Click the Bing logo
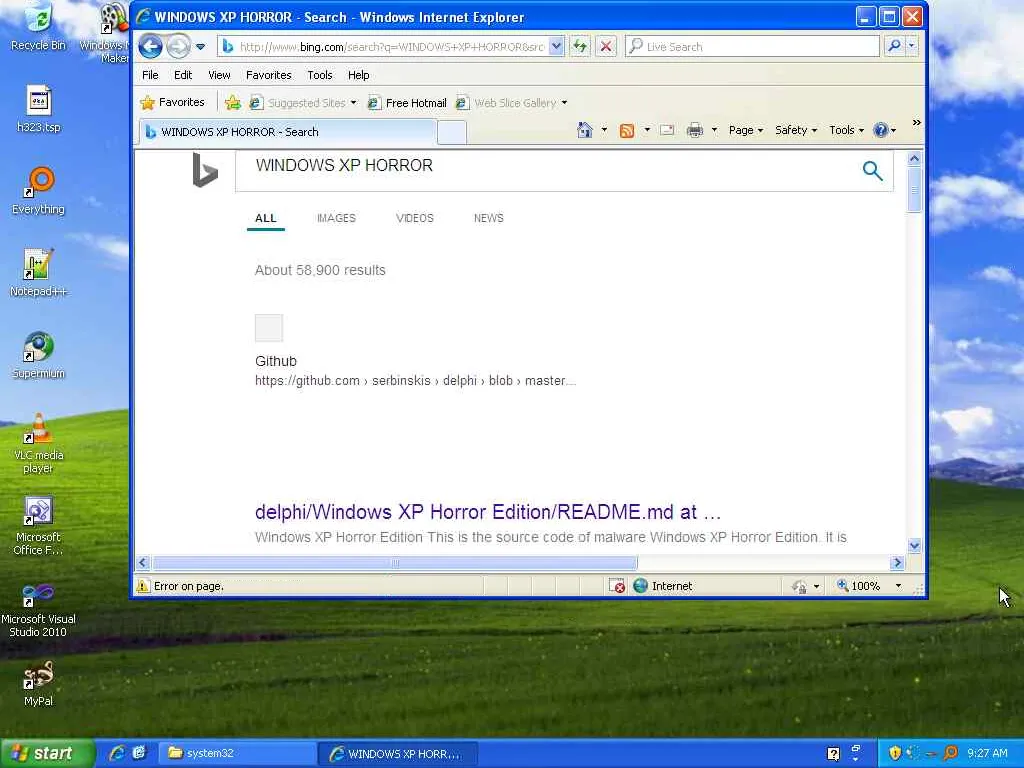1024x768 pixels. click(x=204, y=170)
